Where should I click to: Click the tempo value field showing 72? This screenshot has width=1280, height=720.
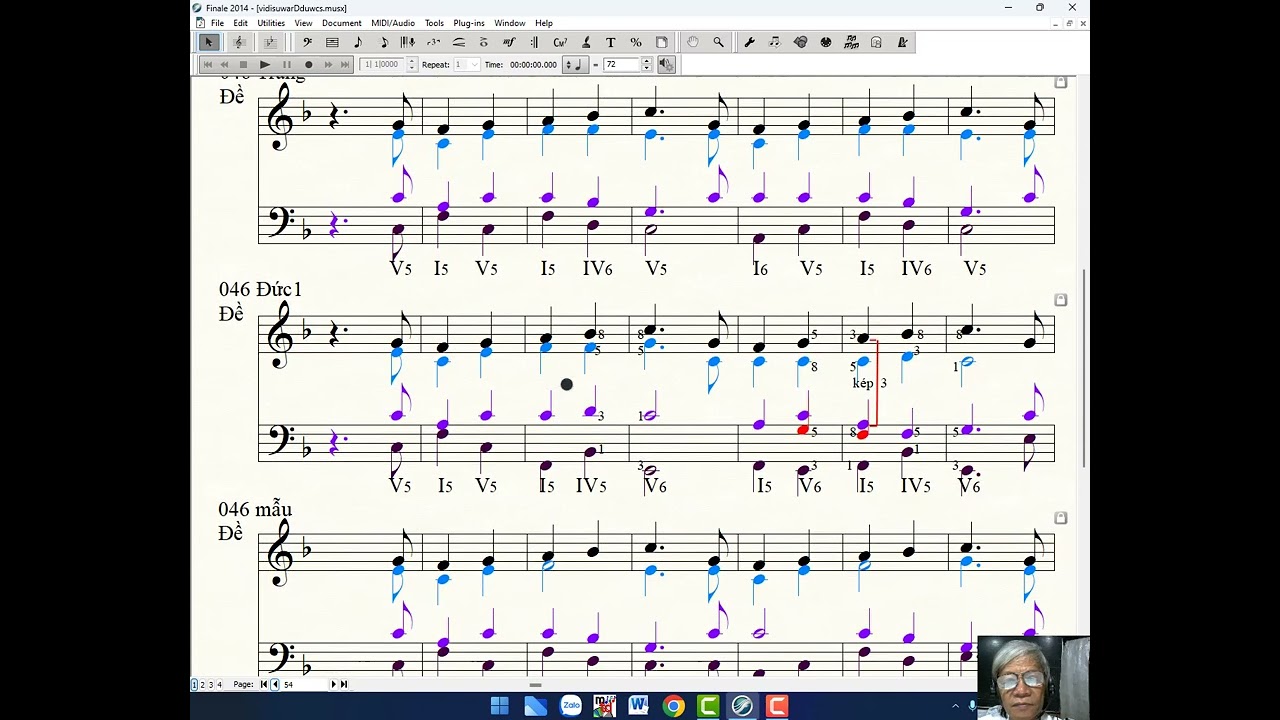point(622,64)
